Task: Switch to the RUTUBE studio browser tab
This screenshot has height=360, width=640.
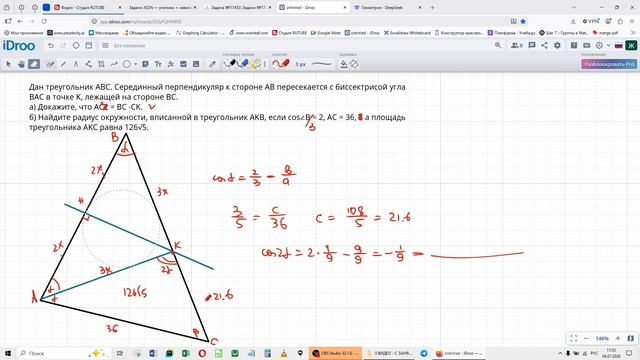Action: click(x=88, y=7)
